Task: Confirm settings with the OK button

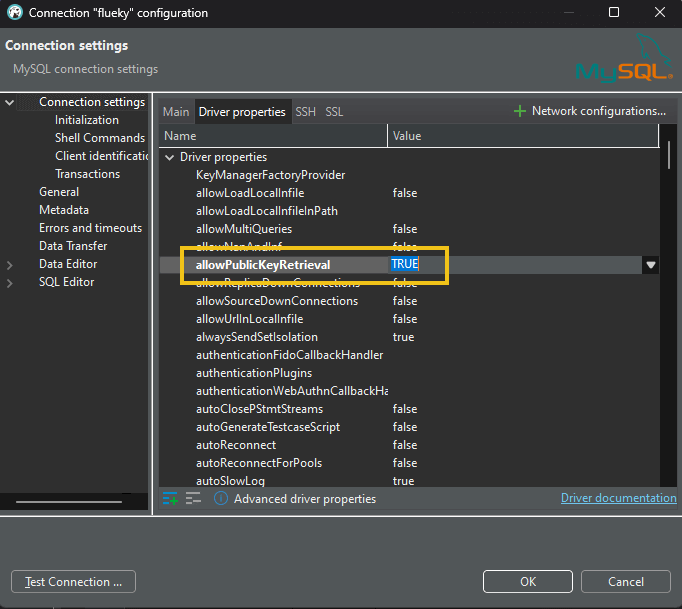Action: pos(527,582)
